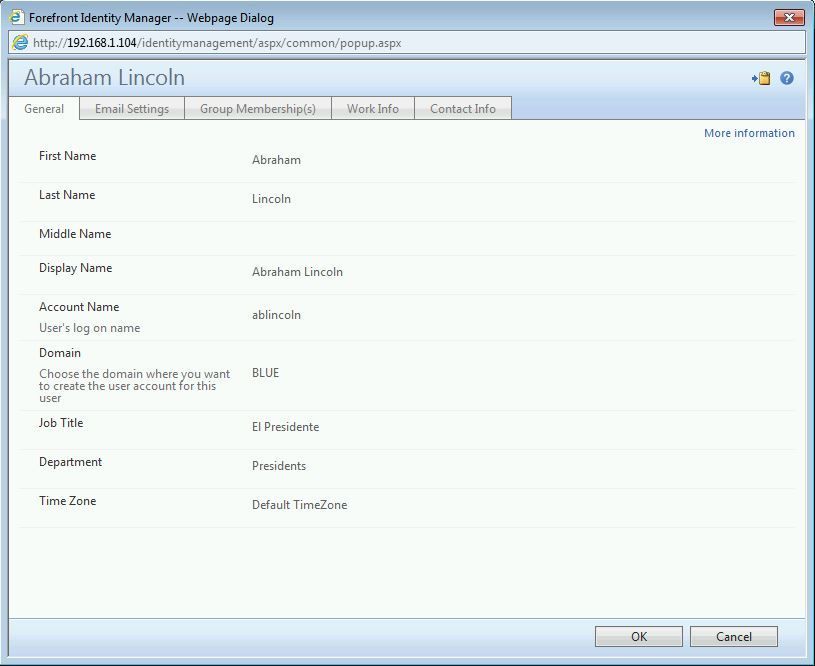Switch to the Email Settings tab

[x=132, y=109]
